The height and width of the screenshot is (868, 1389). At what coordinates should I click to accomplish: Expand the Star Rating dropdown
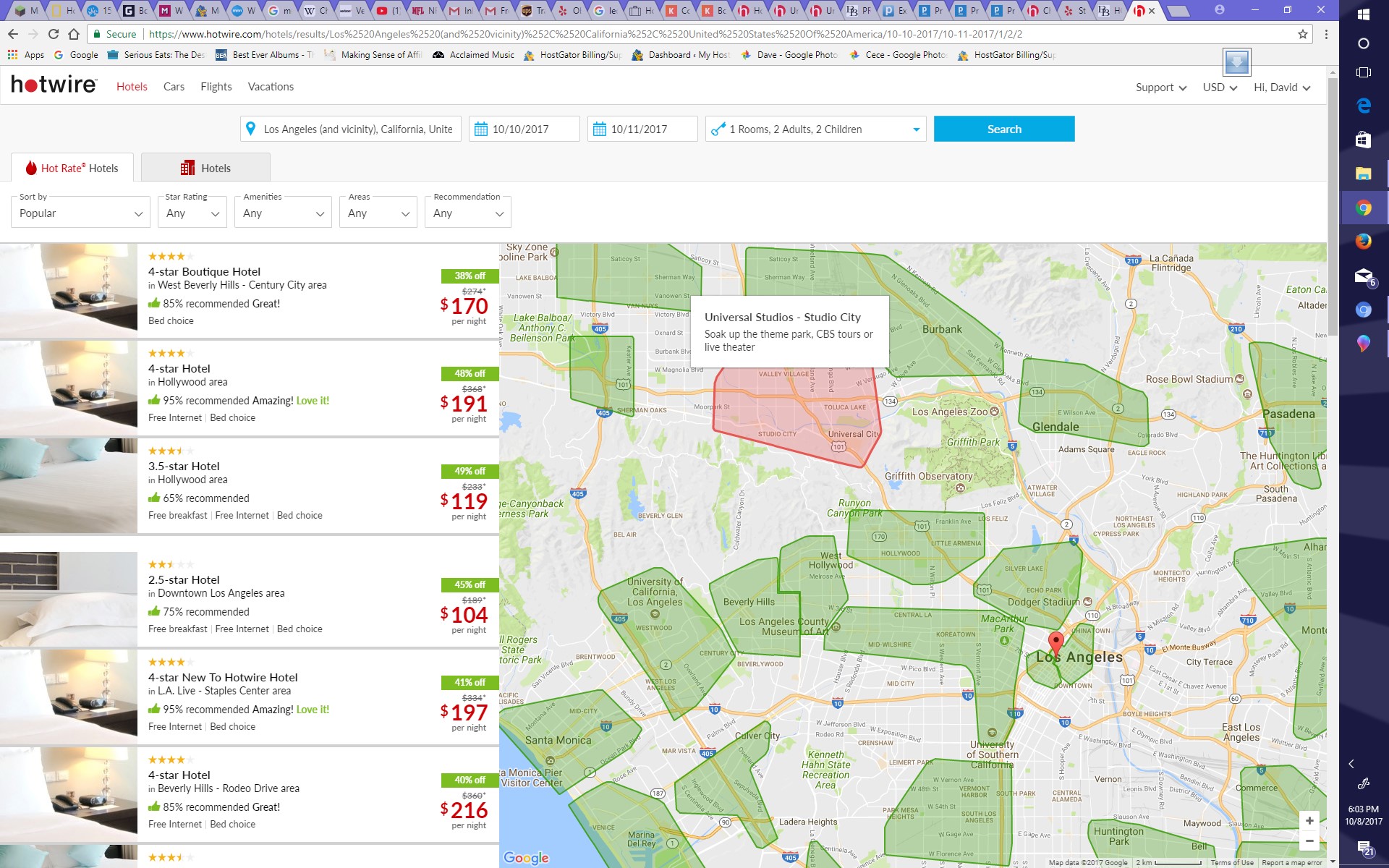pyautogui.click(x=192, y=213)
